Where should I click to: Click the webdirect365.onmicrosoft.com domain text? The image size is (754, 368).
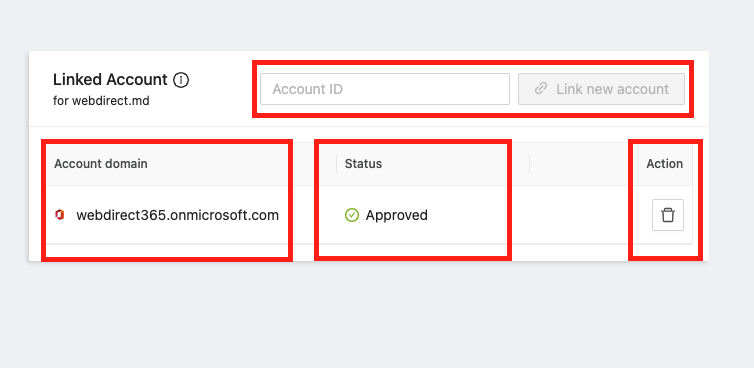coord(177,215)
